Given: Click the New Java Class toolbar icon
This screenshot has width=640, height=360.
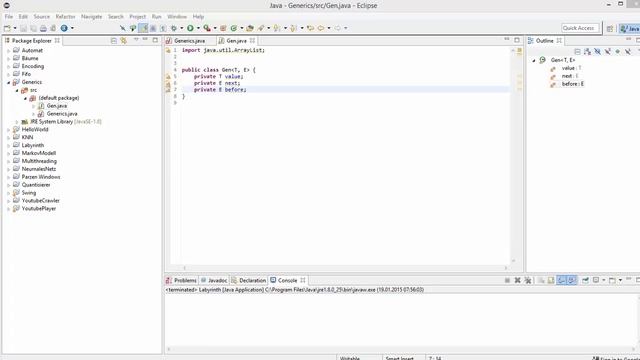Looking at the screenshot, I should coord(234,28).
